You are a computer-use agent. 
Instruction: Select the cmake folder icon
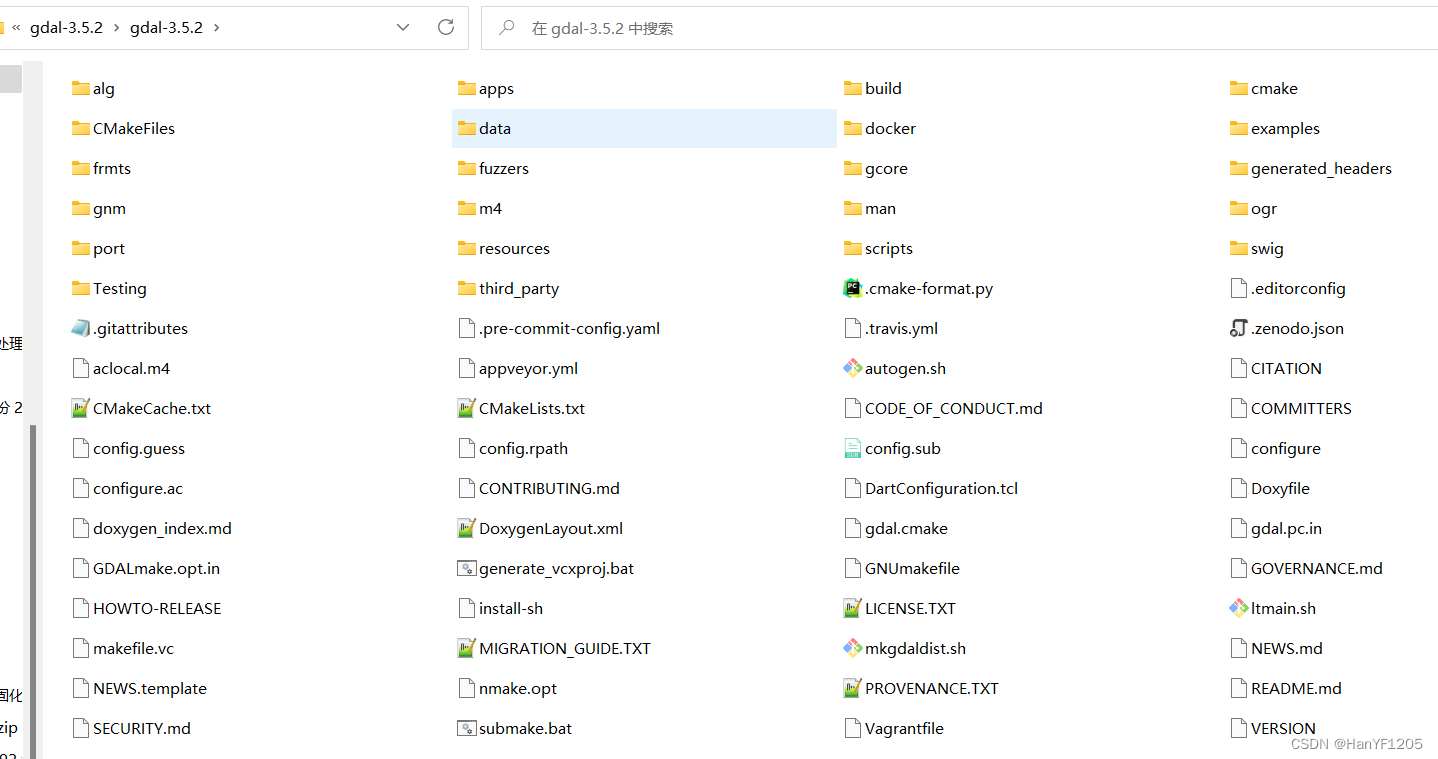[x=1239, y=88]
